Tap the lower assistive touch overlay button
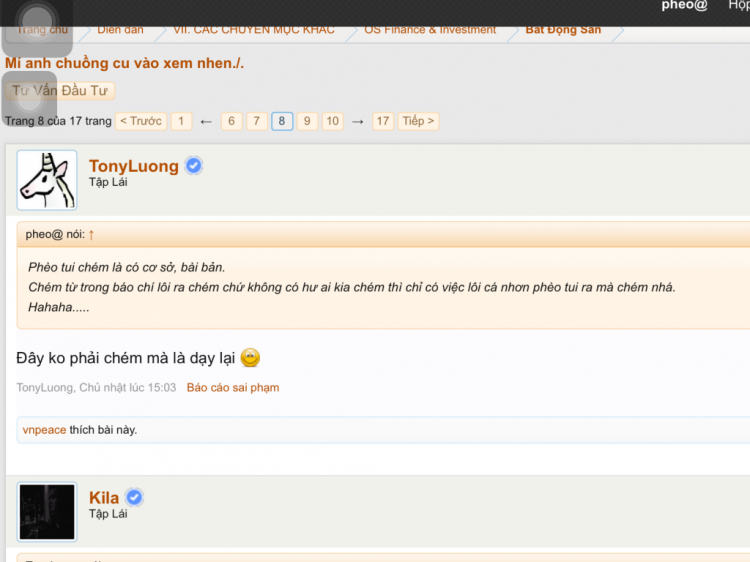750x562 pixels. [29, 99]
